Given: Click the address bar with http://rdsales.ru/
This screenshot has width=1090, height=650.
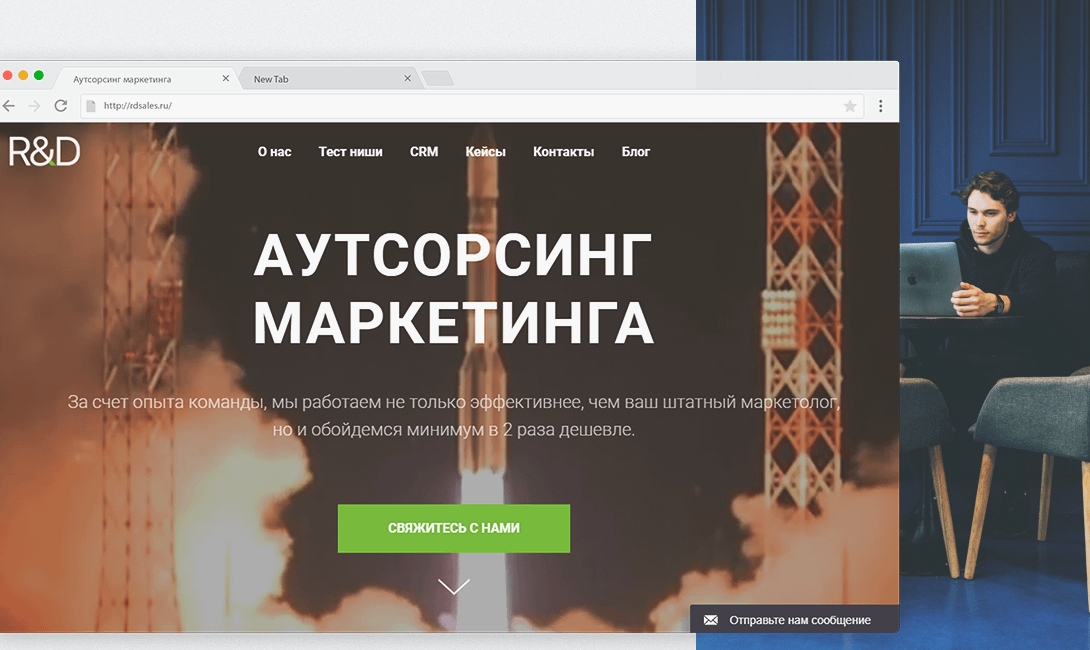Looking at the screenshot, I should 473,106.
